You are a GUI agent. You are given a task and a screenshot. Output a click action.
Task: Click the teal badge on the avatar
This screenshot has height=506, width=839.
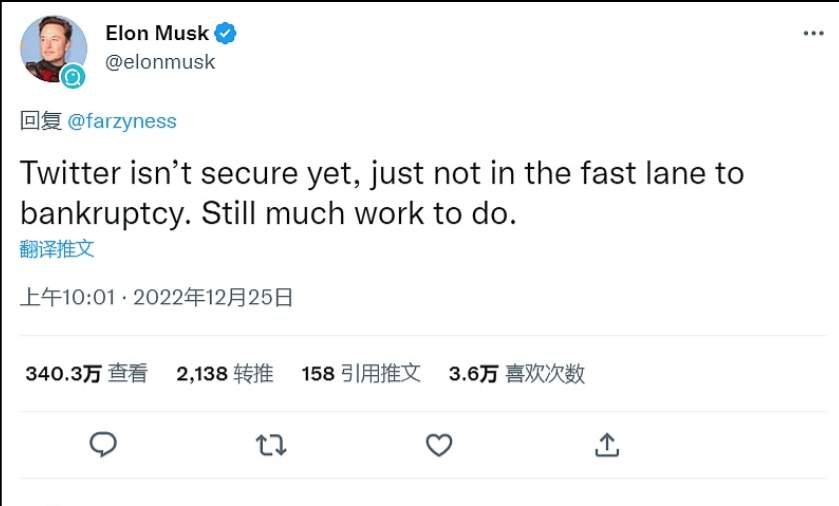[x=72, y=76]
